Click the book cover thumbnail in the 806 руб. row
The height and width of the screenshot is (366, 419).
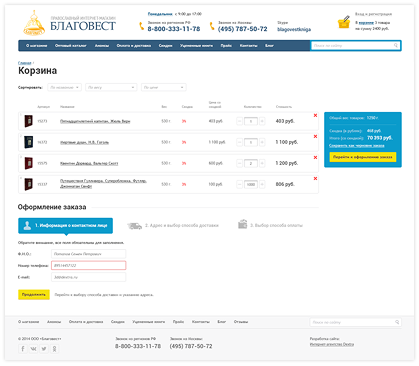28,184
